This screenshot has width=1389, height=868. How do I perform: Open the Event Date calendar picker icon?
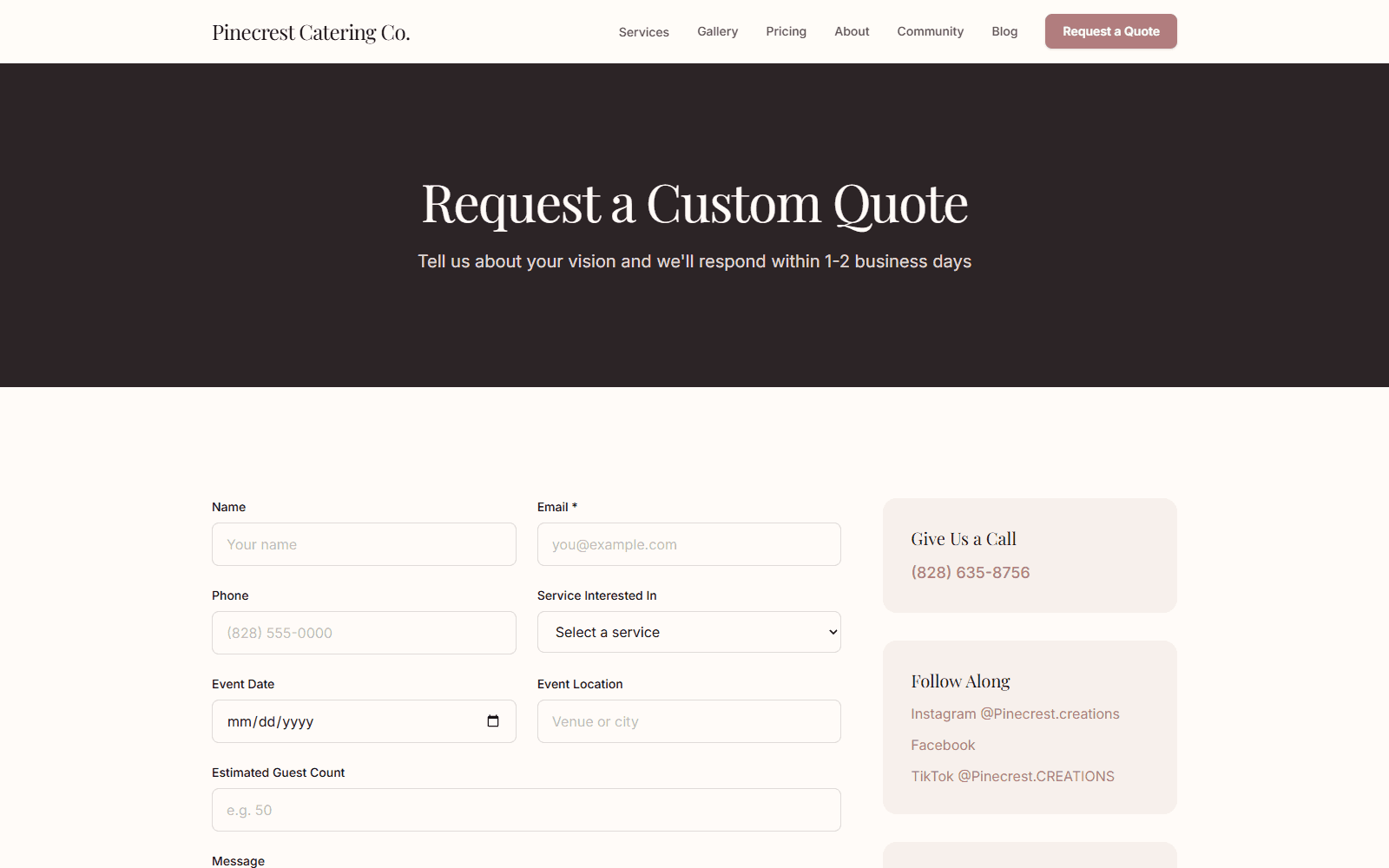pos(493,721)
